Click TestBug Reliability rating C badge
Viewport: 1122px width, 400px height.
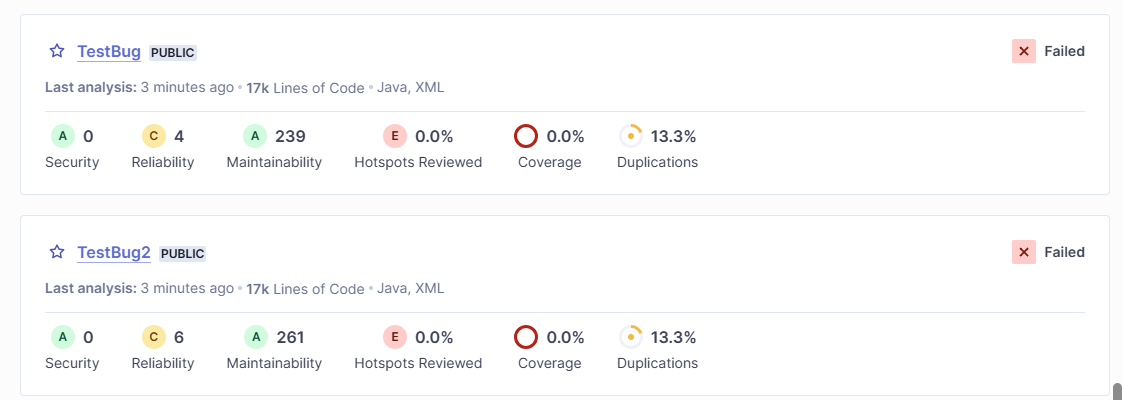[154, 136]
